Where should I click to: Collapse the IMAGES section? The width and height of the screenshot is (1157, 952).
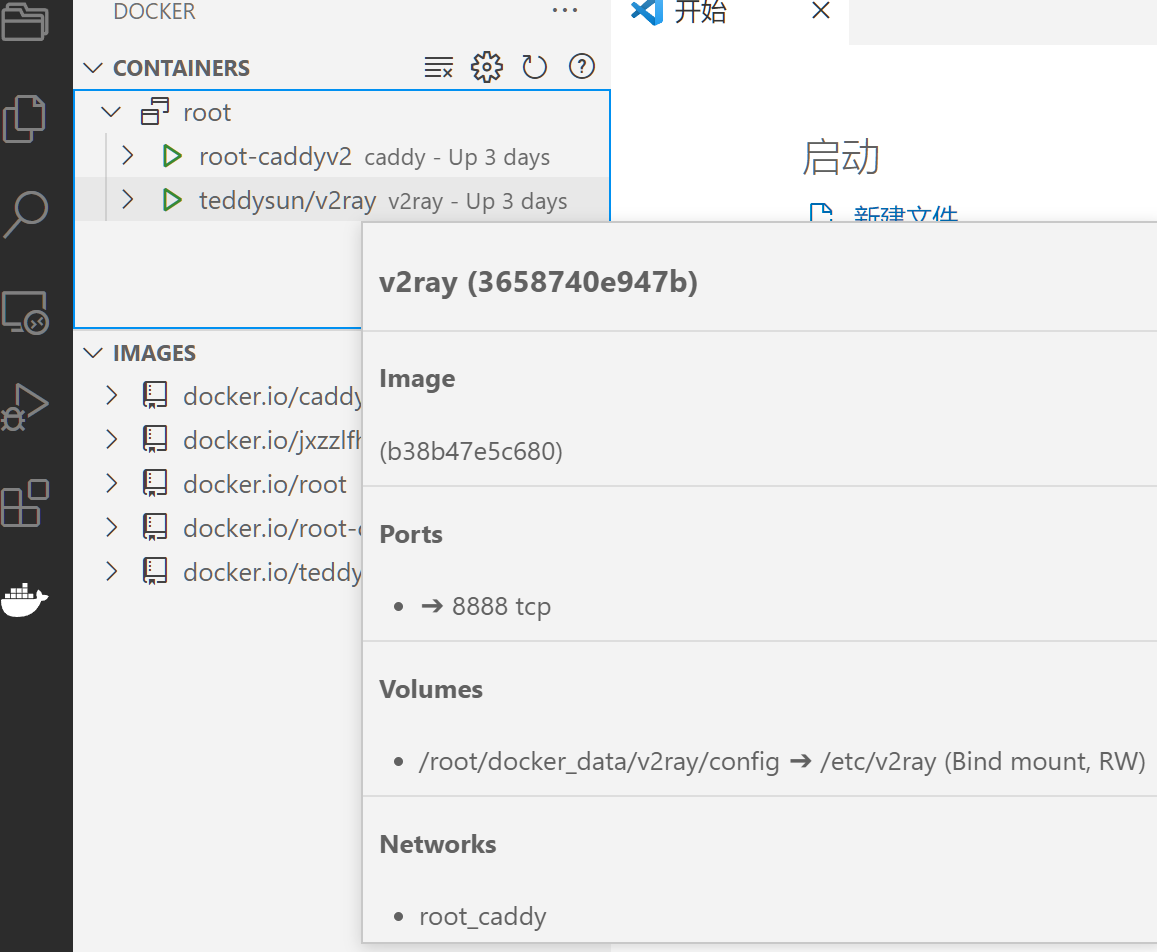pos(93,353)
